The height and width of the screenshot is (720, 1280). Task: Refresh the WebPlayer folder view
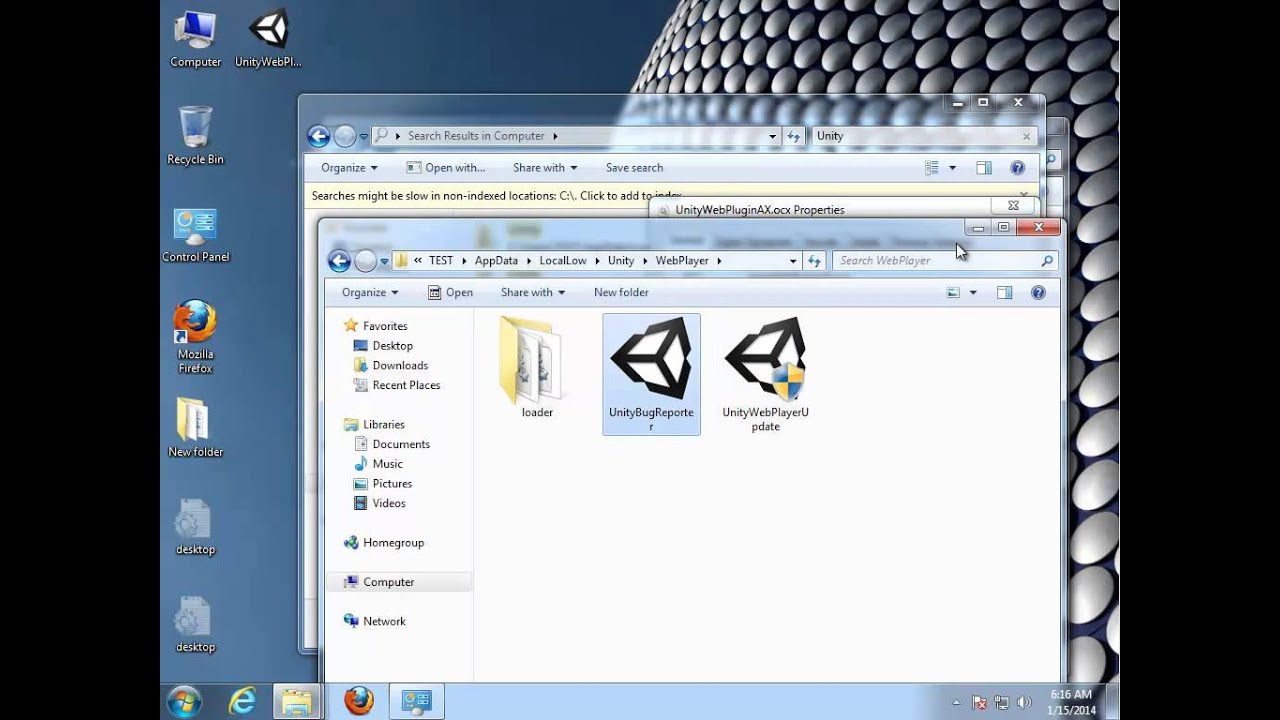(814, 261)
